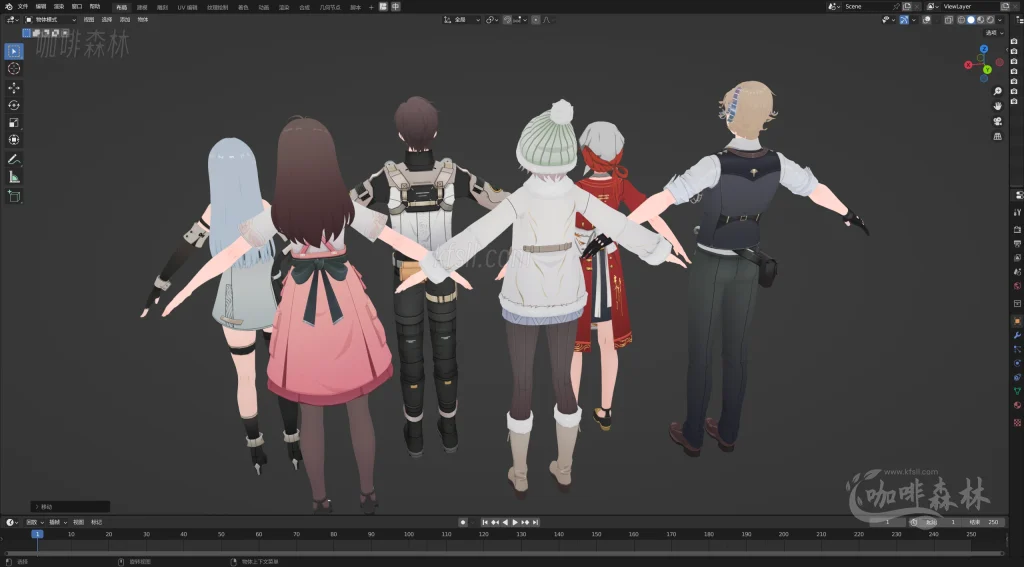The image size is (1024, 567).
Task: Open the 标记 menu in timeline header
Action: coord(96,522)
